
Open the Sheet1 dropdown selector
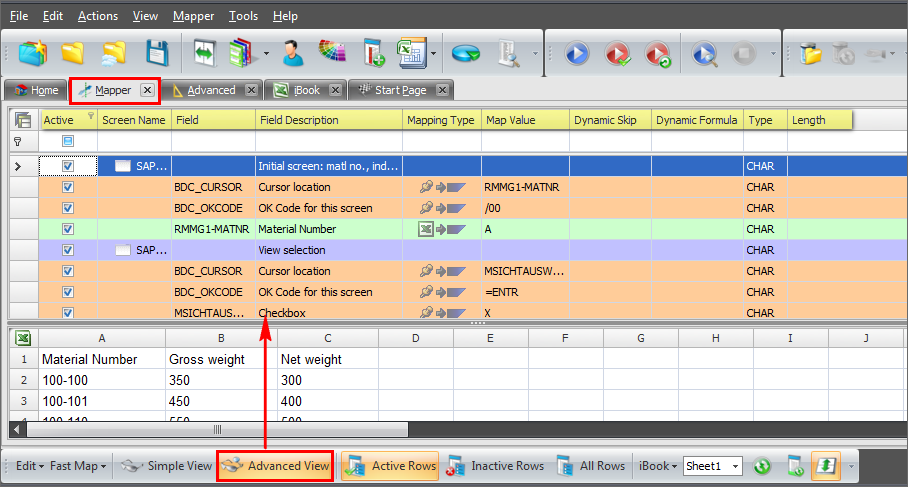[736, 466]
